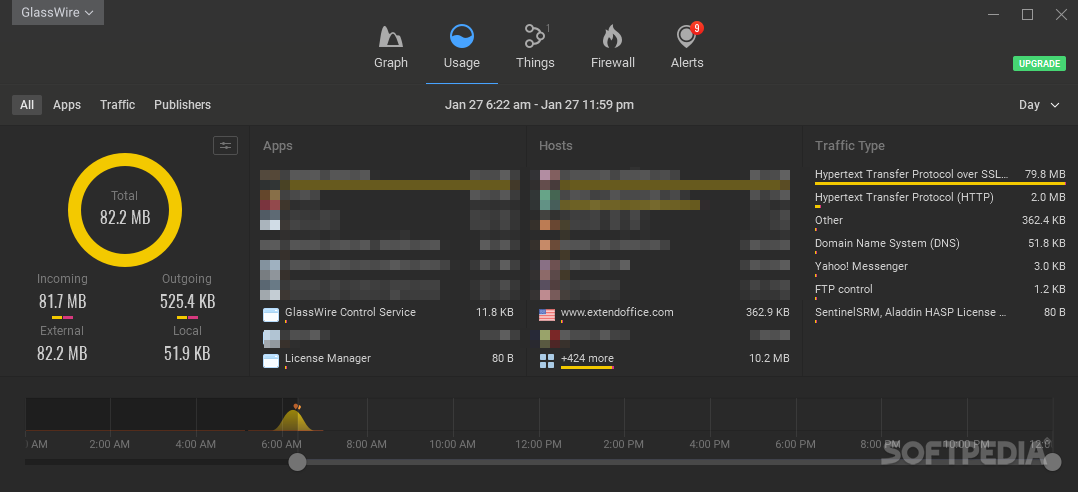
Task: Select Hypertext Transfer Protocol over SSL row
Action: [x=940, y=175]
